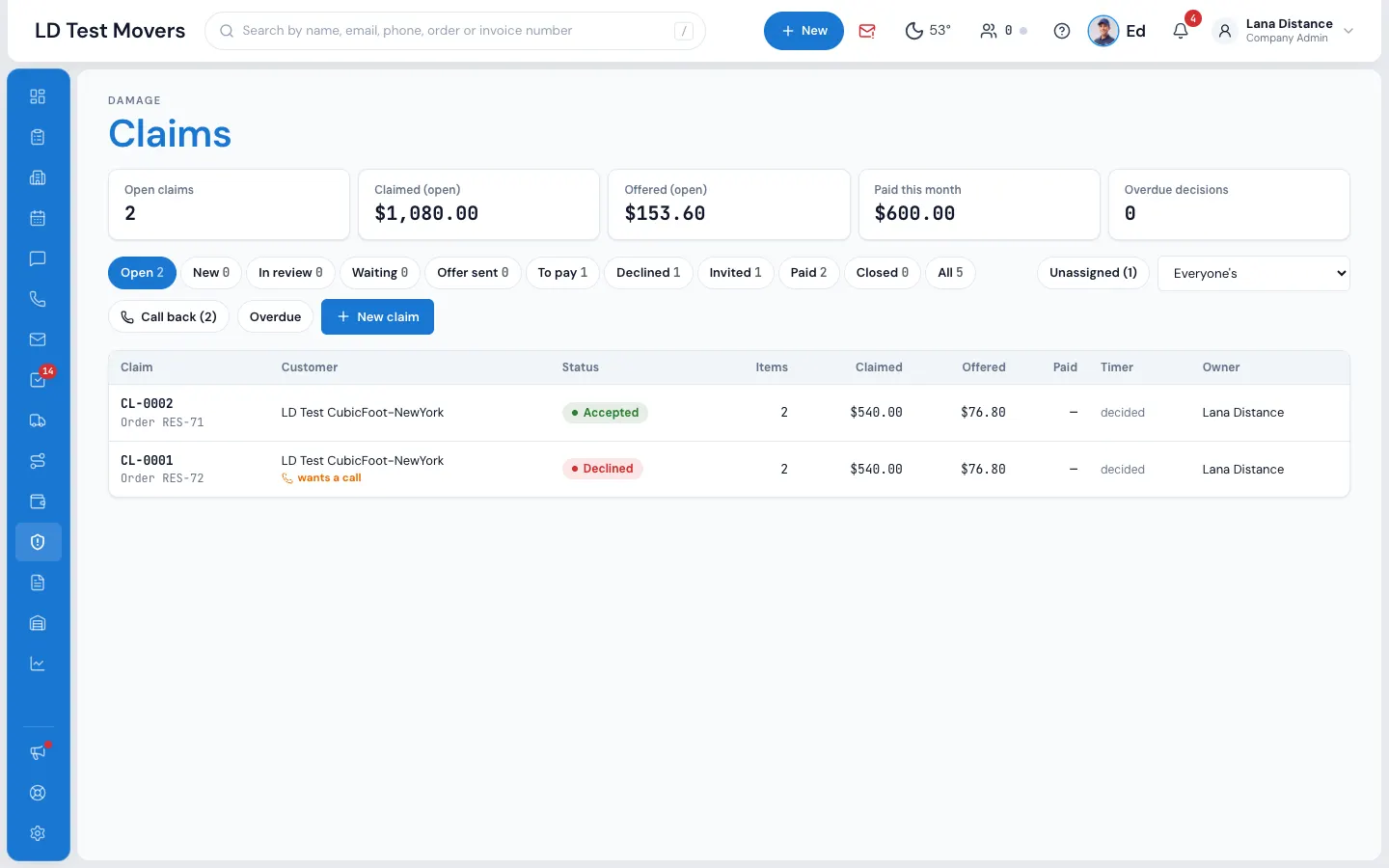Viewport: 1389px width, 868px height.
Task: Click Order RES-72 text
Action: tap(162, 478)
